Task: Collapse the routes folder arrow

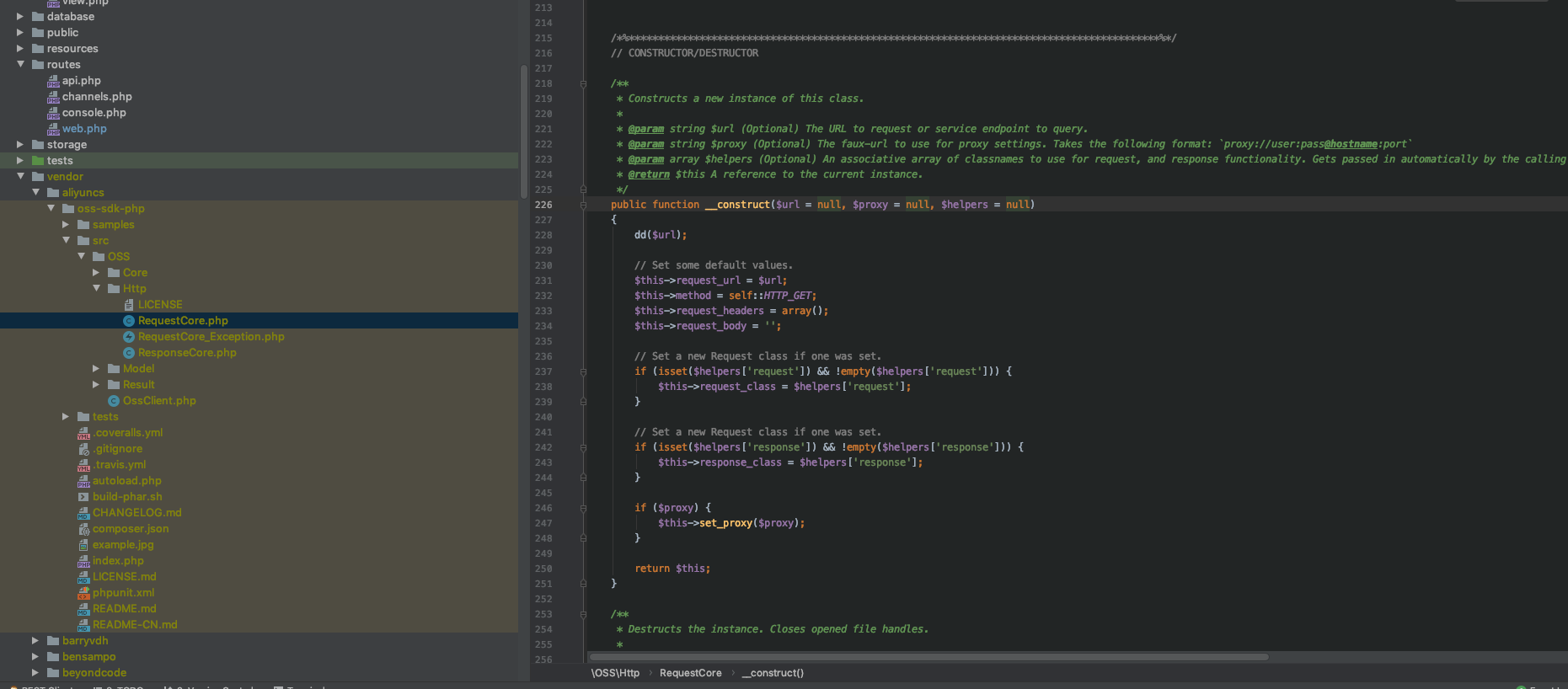Action: click(x=20, y=65)
